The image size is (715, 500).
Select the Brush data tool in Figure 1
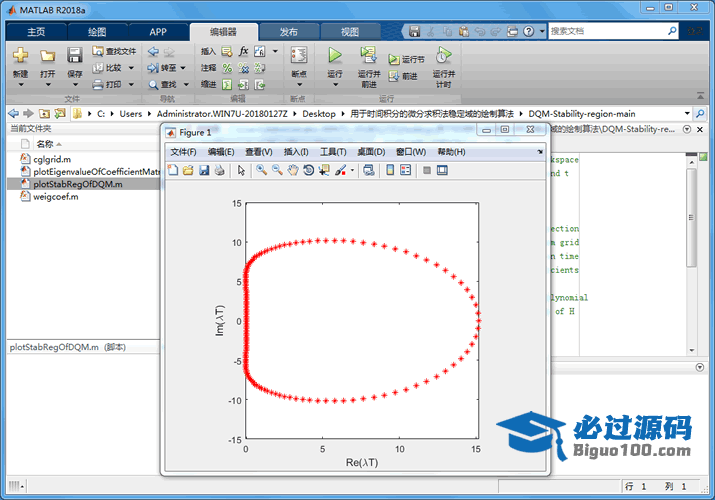pyautogui.click(x=340, y=170)
